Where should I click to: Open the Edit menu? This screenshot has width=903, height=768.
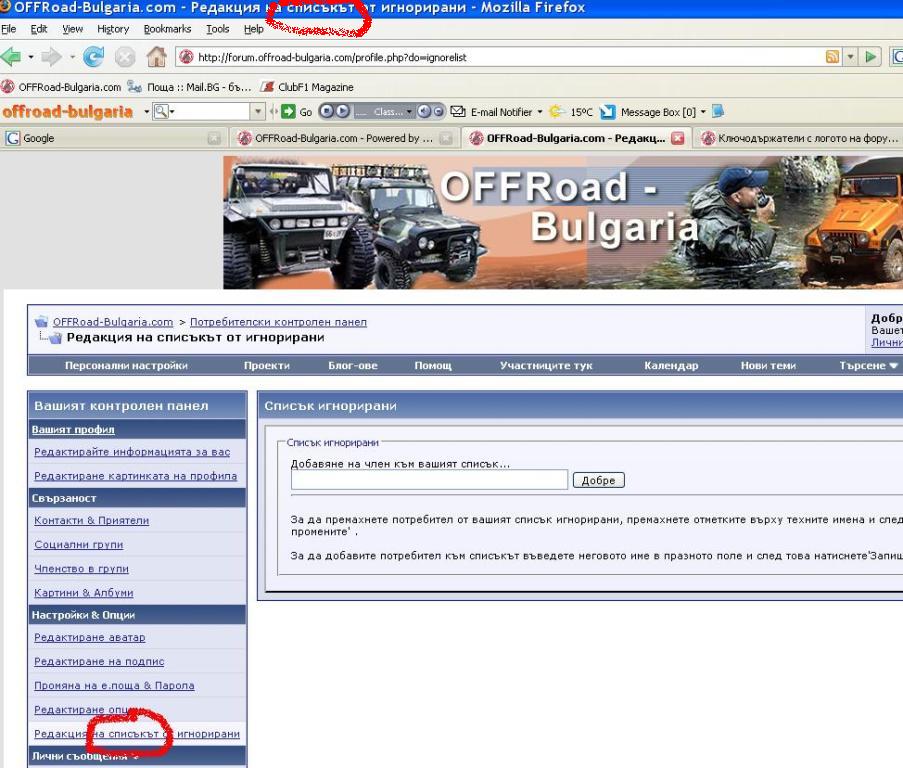click(39, 29)
